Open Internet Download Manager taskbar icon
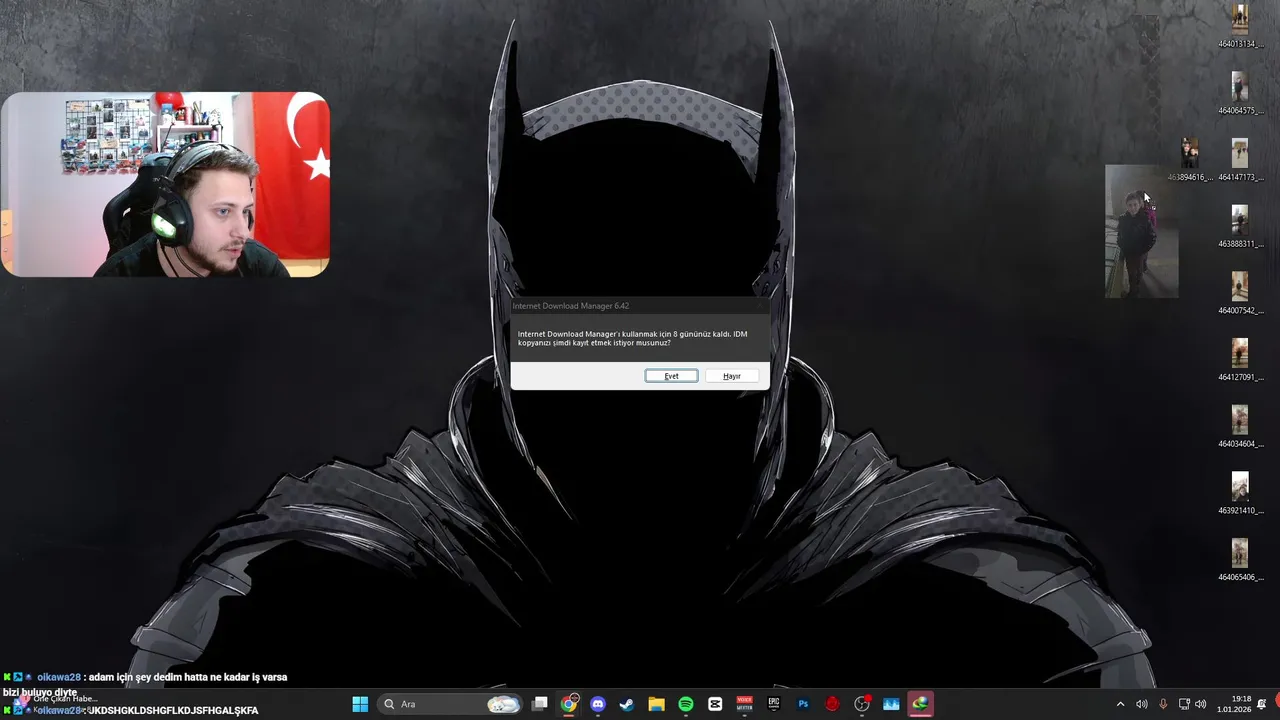Screen dimensions: 1280x720 click(x=920, y=704)
